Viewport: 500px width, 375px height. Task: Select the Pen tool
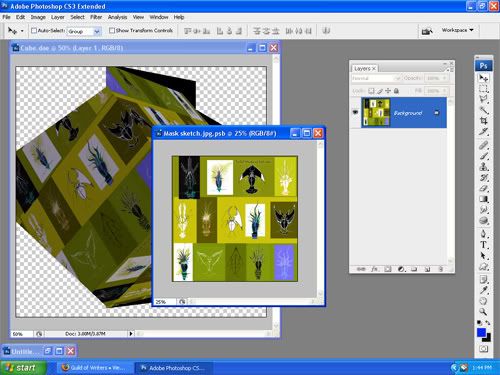click(483, 234)
